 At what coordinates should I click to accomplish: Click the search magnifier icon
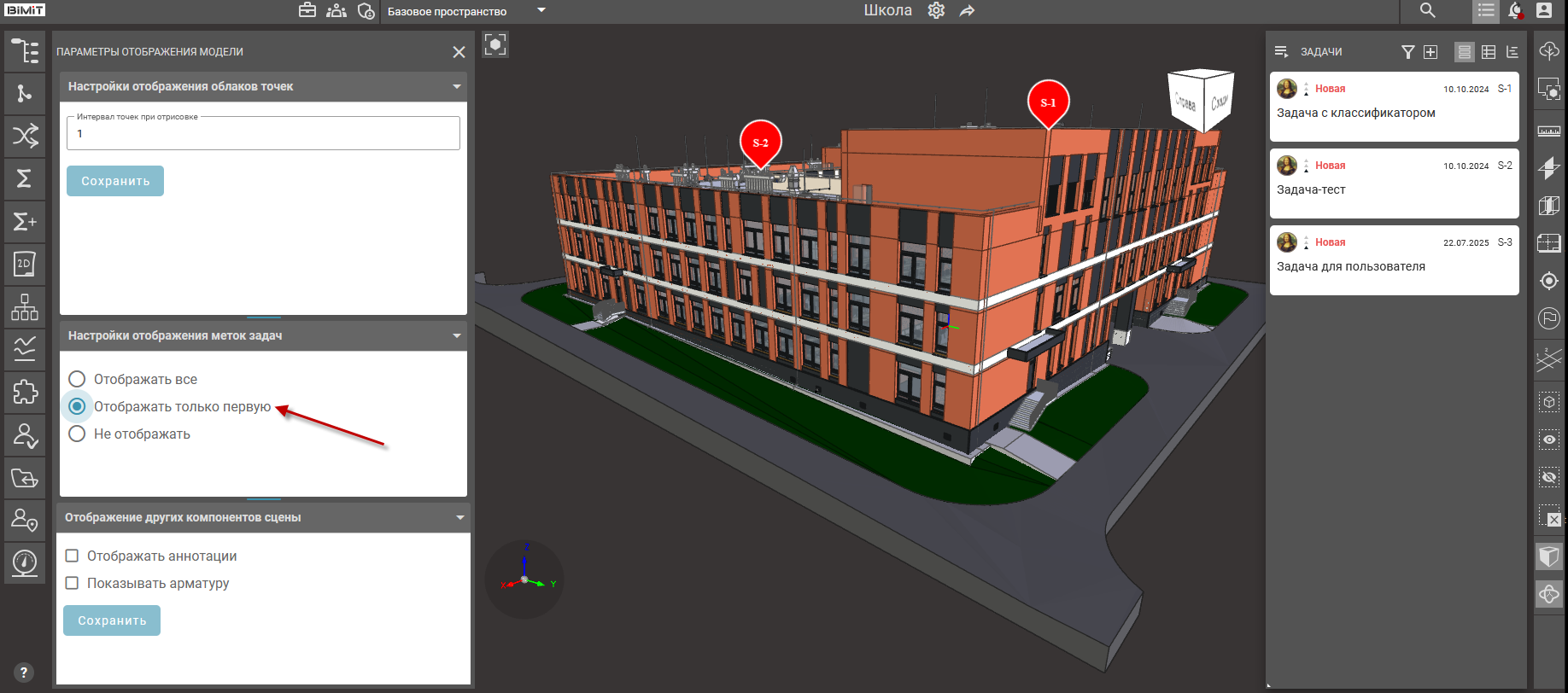point(1427,10)
